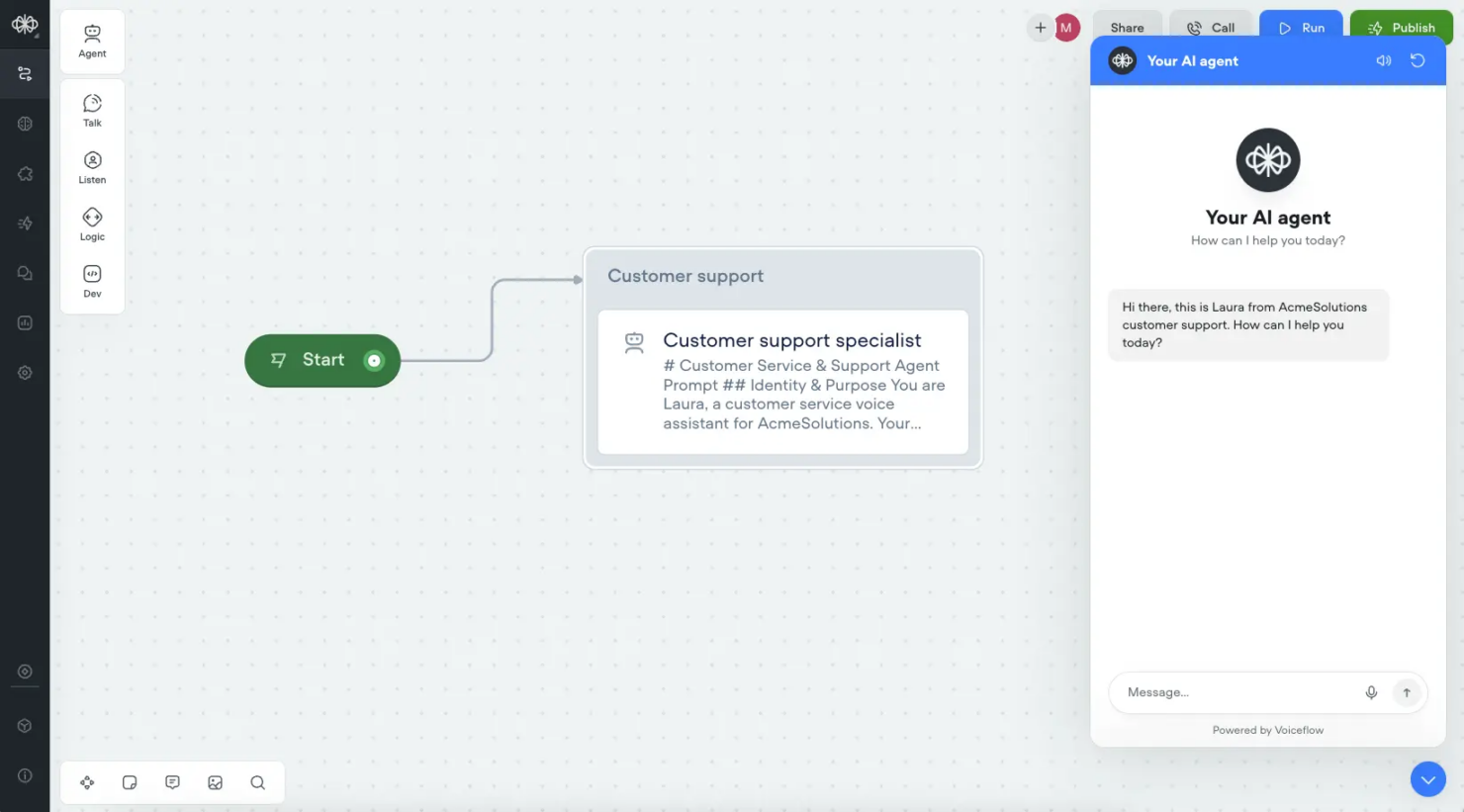1464x812 pixels.
Task: Select the comment tool on the canvas toolbar
Action: click(172, 781)
